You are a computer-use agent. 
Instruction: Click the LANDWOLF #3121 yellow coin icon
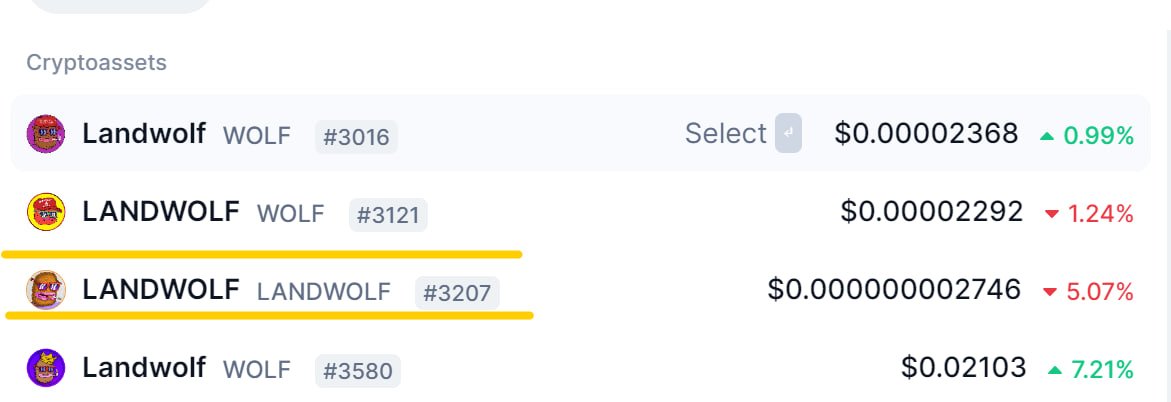pyautogui.click(x=46, y=211)
